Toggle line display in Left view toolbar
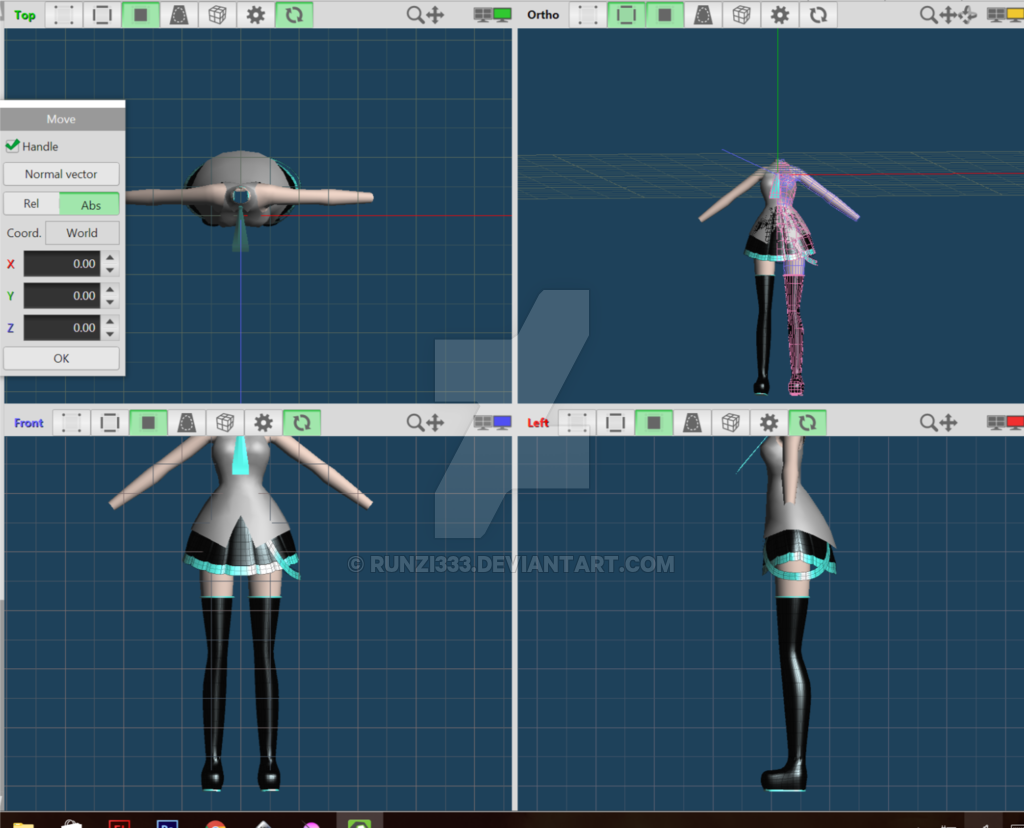Screen dimensions: 1024x828 click(x=615, y=422)
